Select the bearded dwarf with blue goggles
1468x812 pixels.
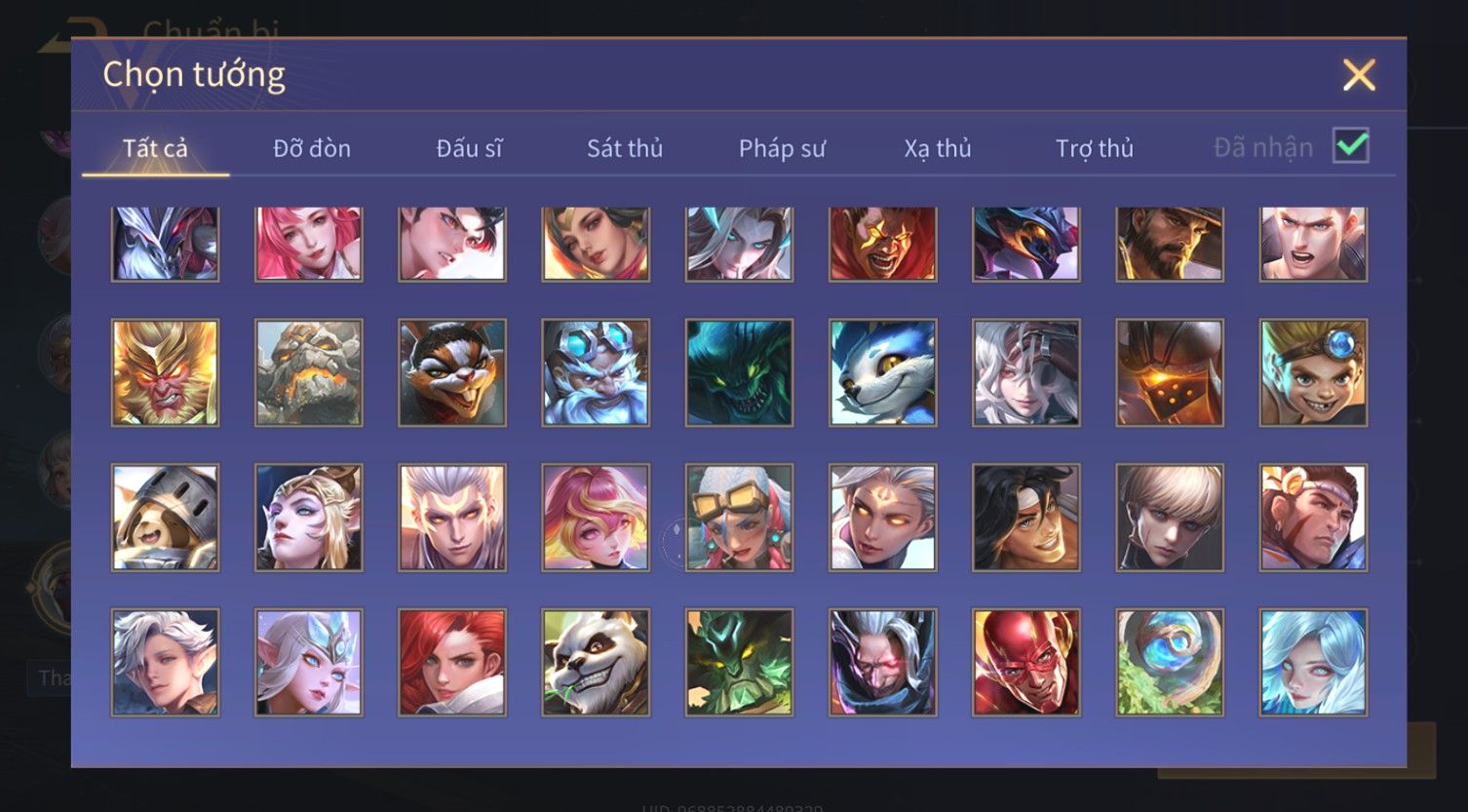click(596, 372)
